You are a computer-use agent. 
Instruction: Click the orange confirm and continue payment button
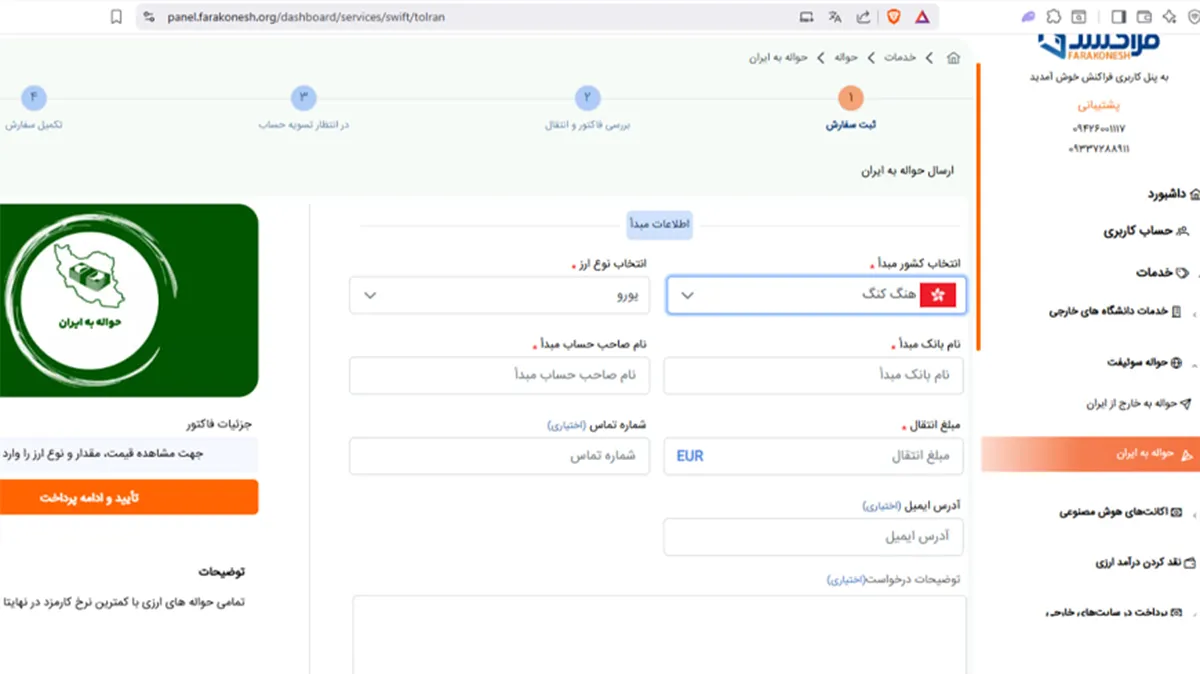click(x=129, y=497)
